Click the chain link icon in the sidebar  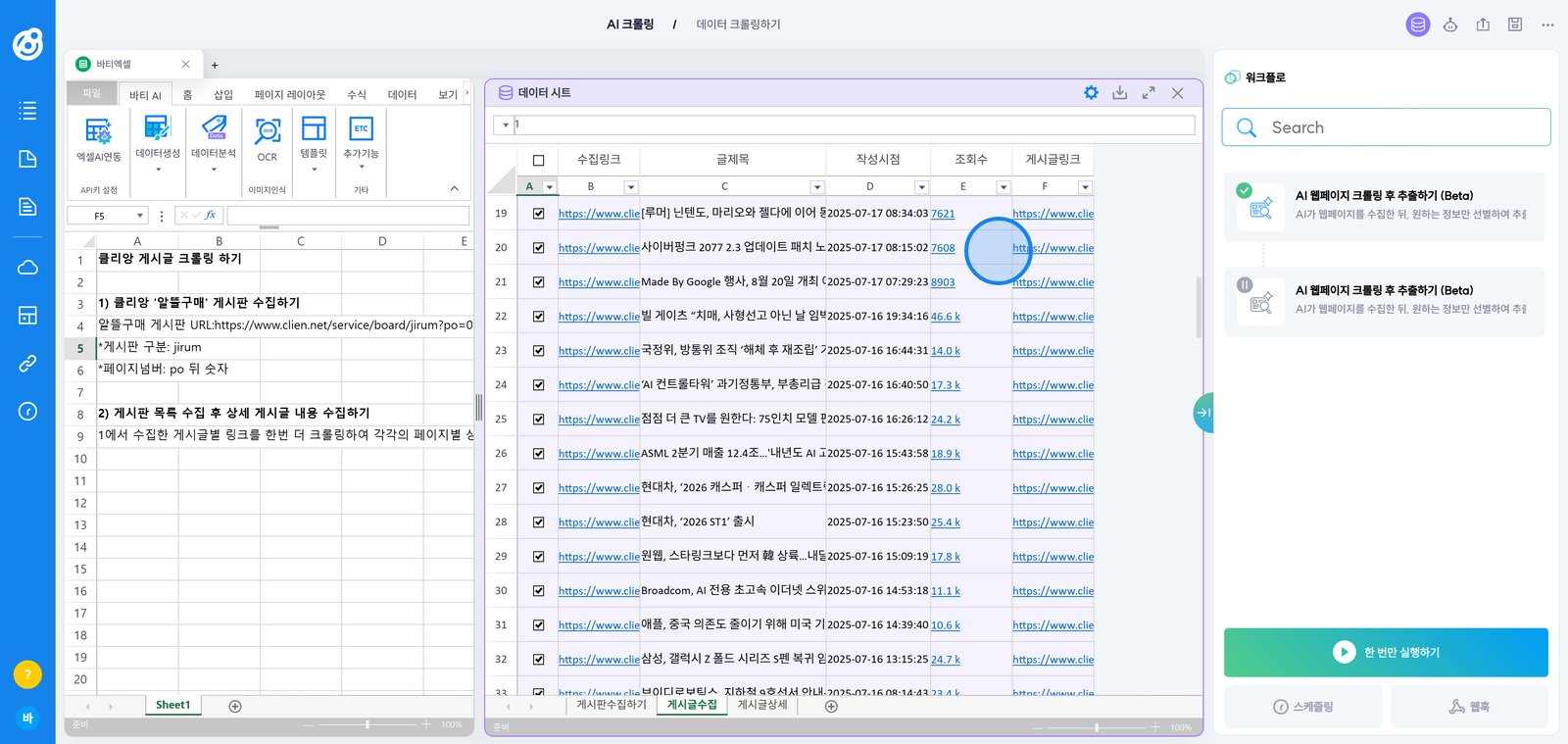(27, 364)
